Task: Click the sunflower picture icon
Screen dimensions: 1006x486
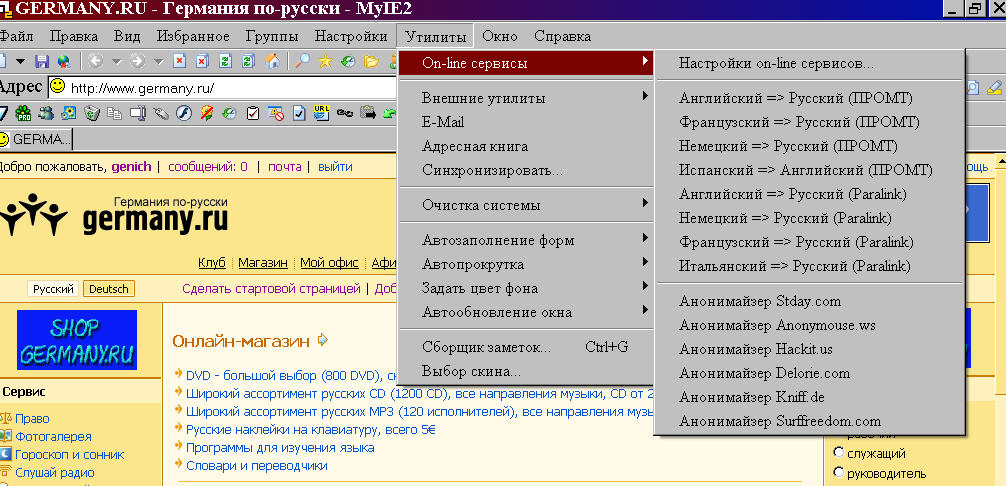Action: tap(69, 113)
